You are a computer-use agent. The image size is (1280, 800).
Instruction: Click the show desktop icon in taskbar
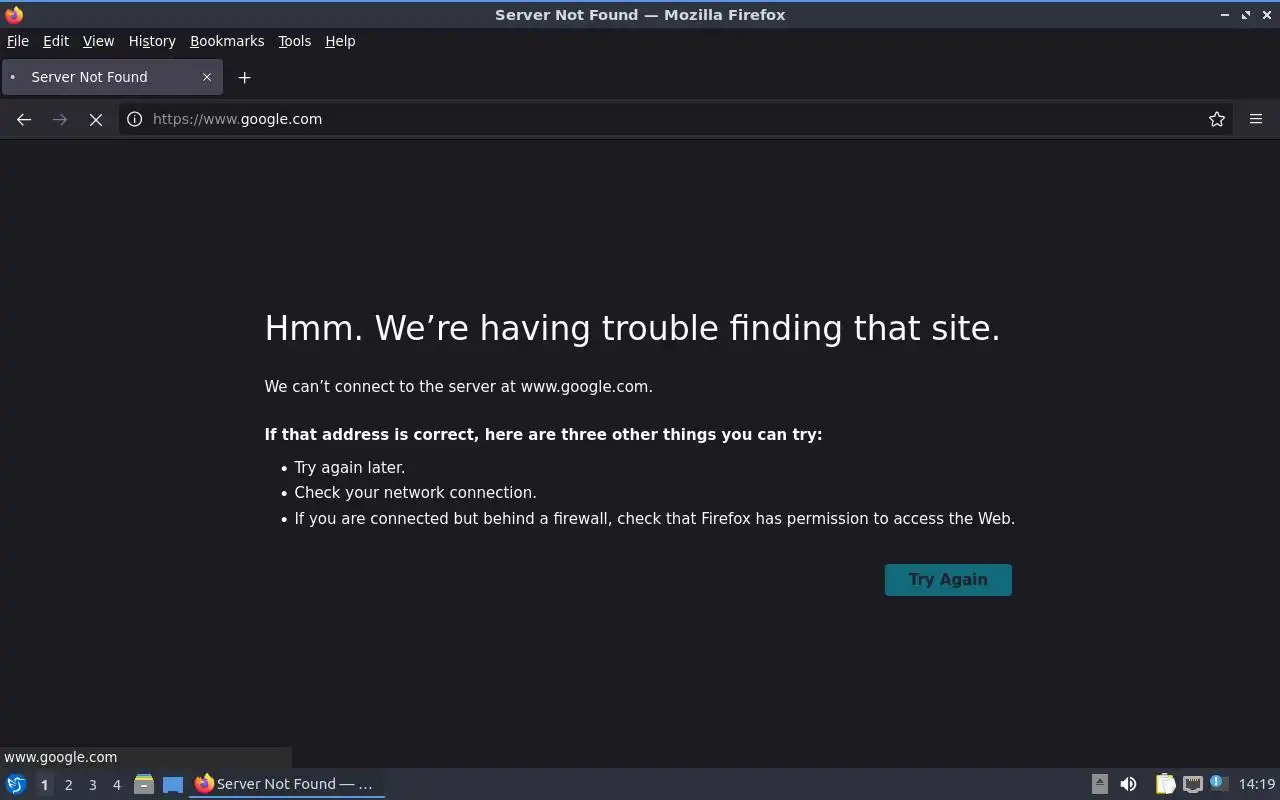[x=173, y=784]
